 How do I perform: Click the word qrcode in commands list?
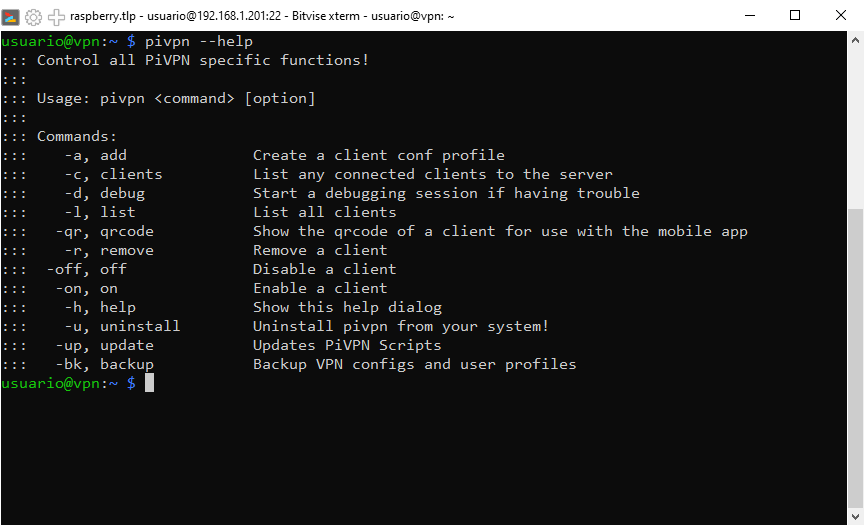(x=127, y=231)
